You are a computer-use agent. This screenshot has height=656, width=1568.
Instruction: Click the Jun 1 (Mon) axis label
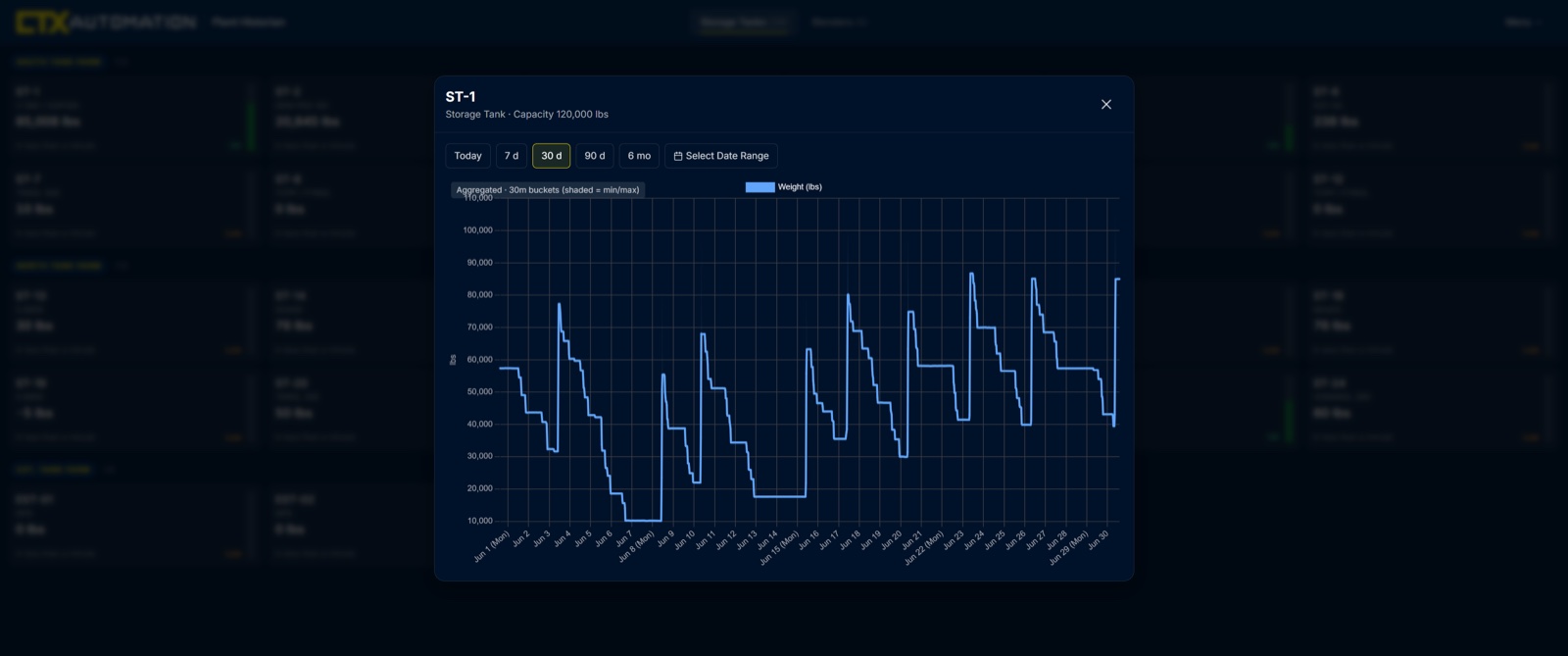click(492, 546)
